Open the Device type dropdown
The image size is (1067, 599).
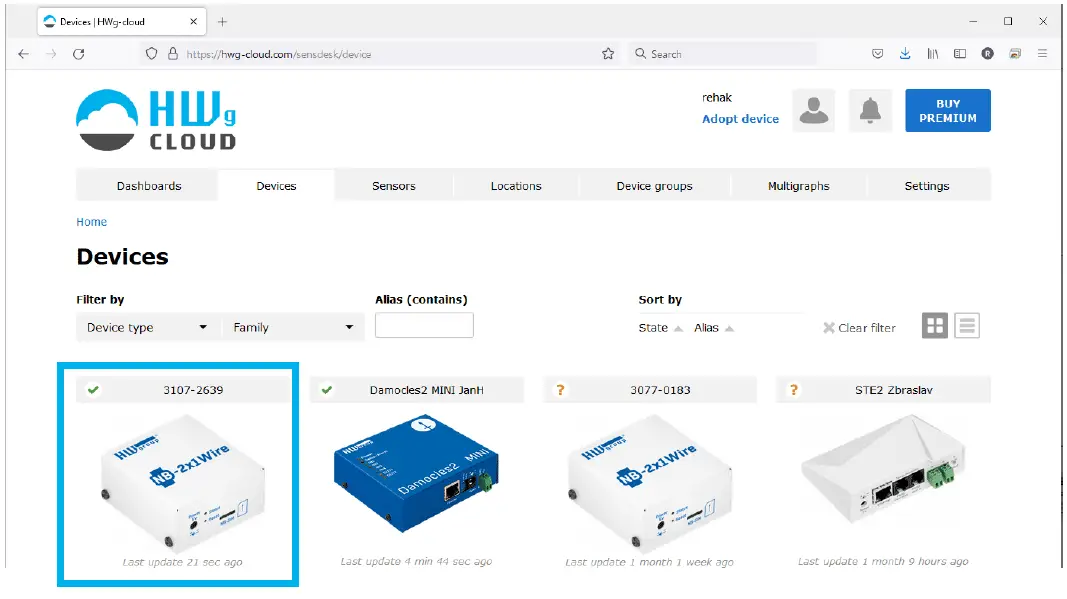tap(148, 327)
